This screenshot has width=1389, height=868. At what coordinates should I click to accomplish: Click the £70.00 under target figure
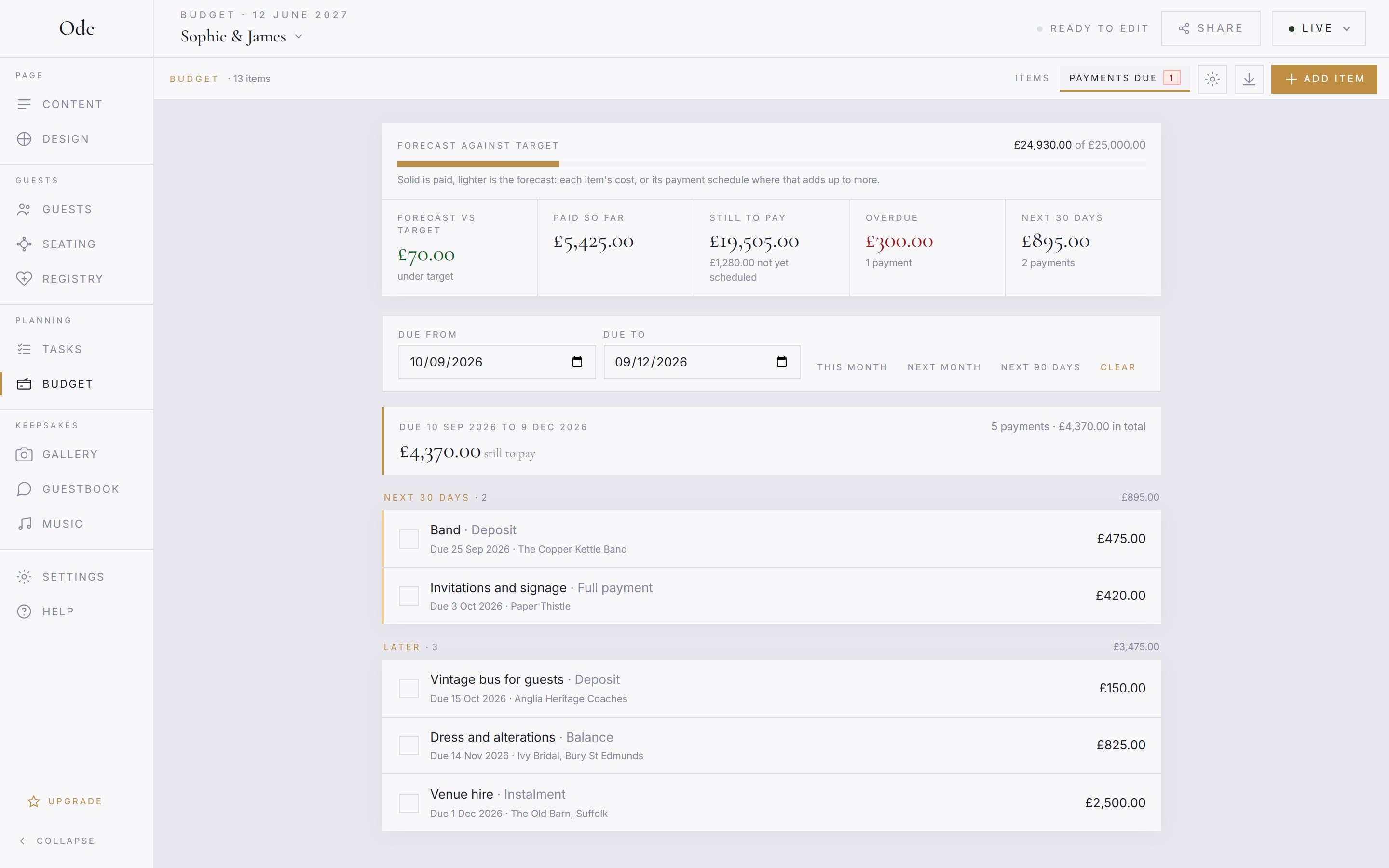[426, 256]
